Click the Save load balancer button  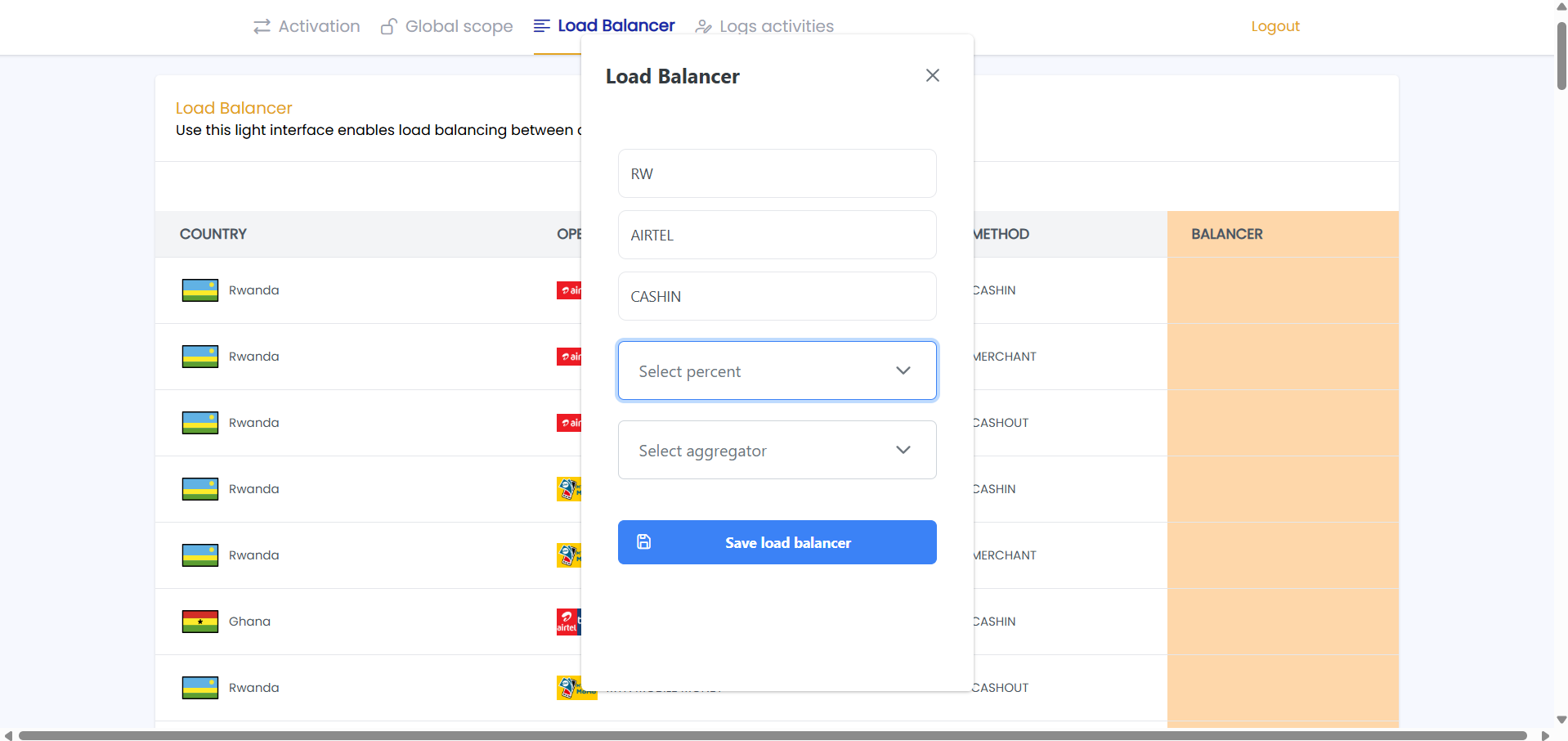tap(777, 542)
